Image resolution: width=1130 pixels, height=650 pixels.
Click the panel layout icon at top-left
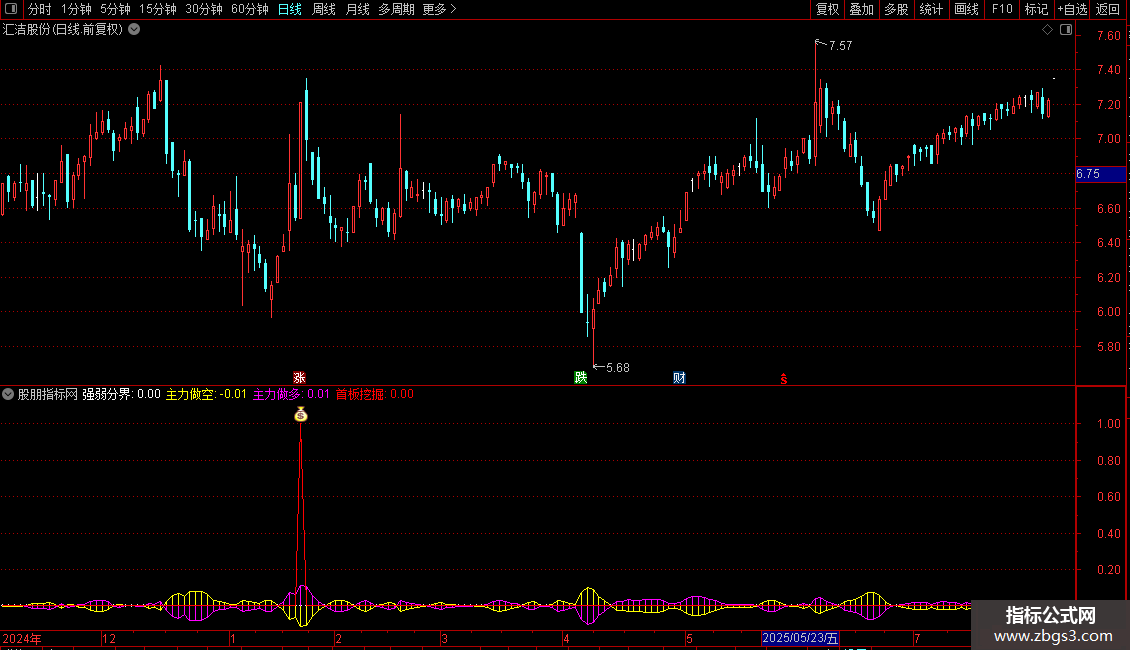[x=11, y=9]
